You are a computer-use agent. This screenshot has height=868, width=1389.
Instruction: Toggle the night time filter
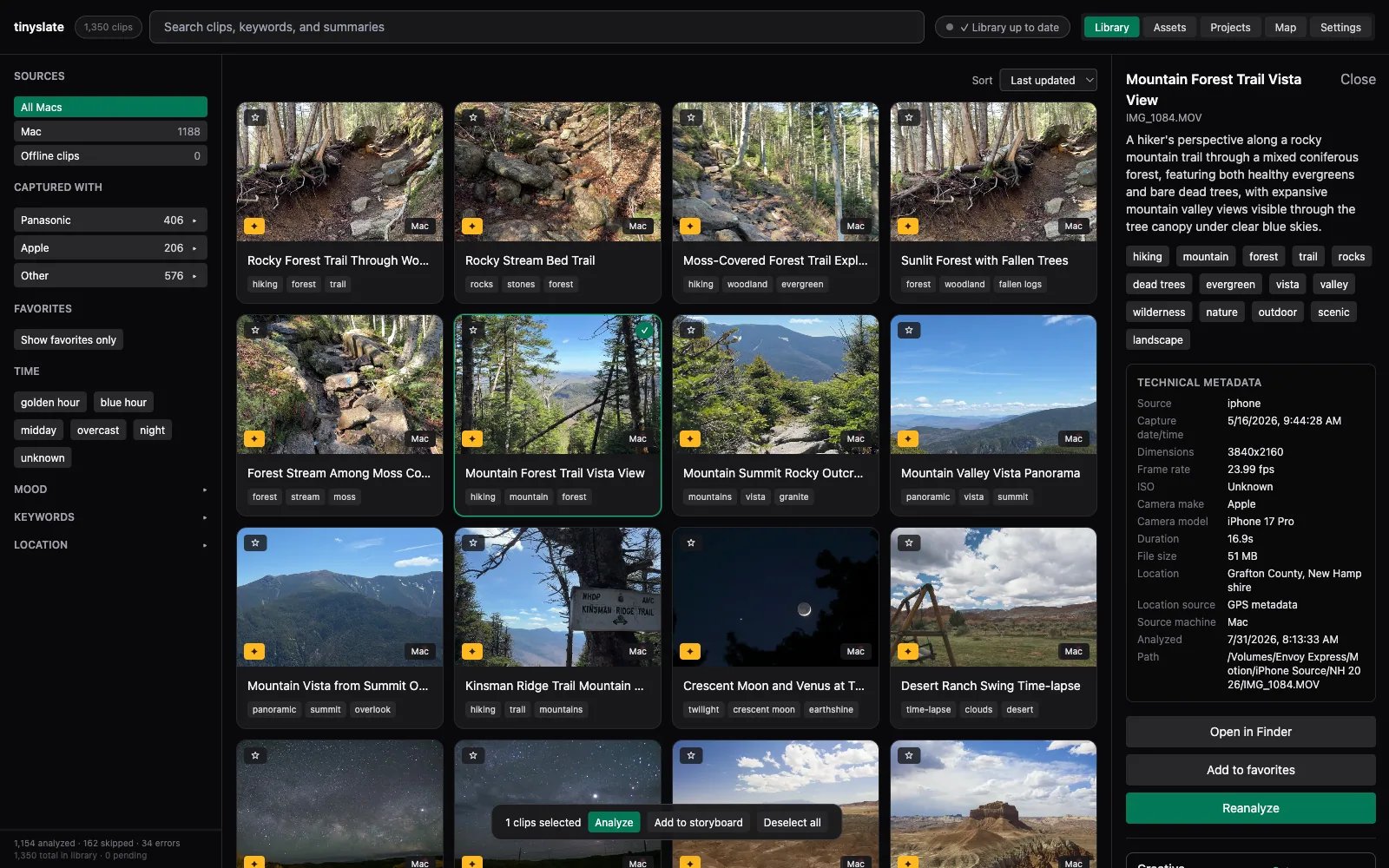pos(152,430)
